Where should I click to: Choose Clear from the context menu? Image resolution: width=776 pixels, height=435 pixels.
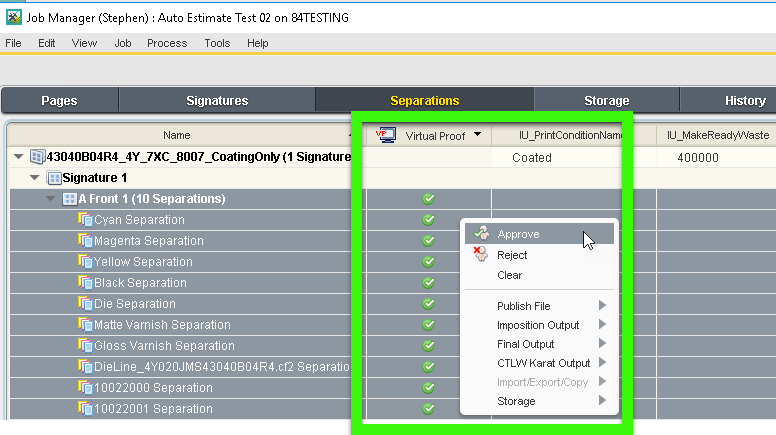click(x=509, y=275)
